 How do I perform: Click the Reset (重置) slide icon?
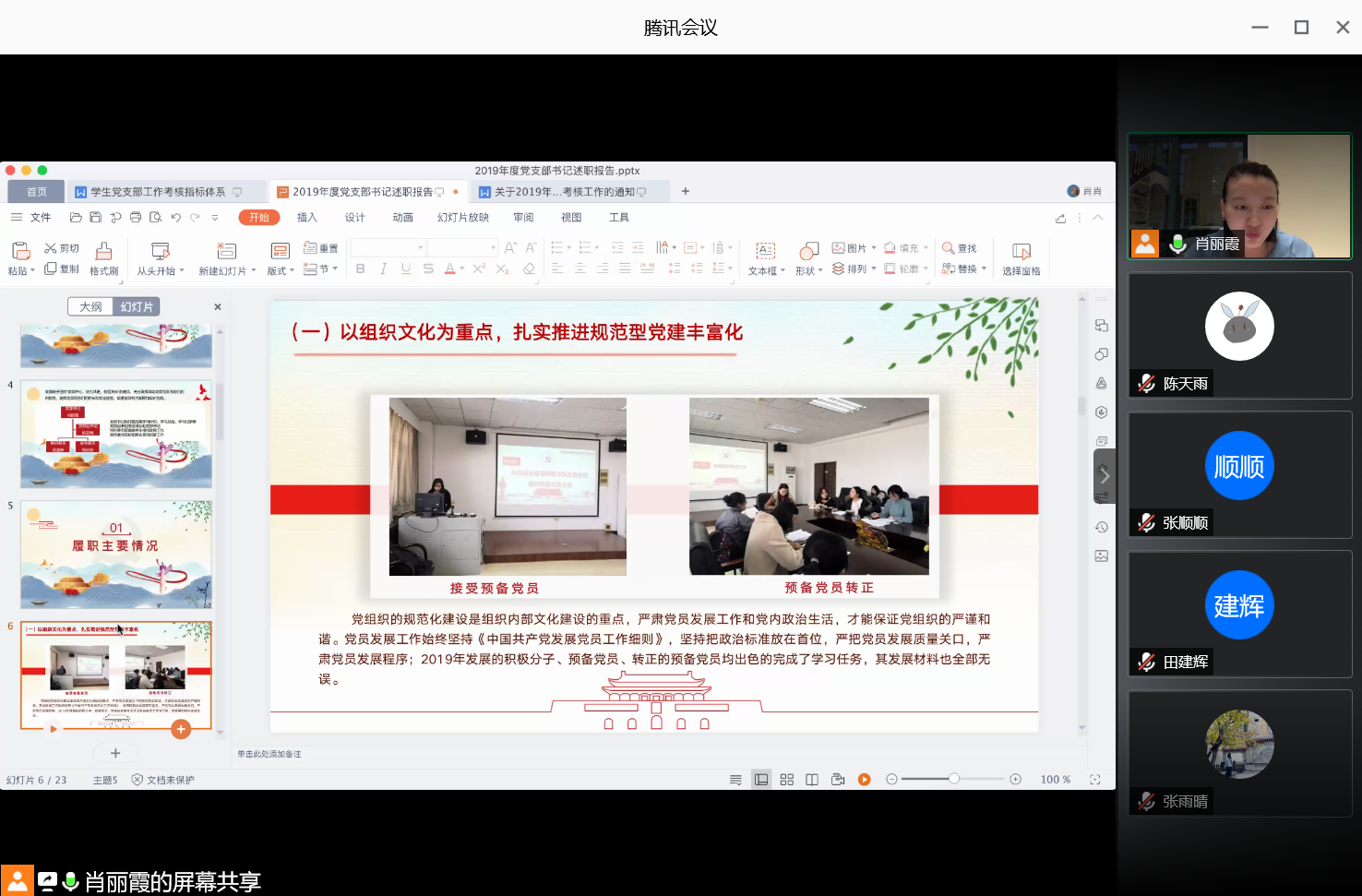311,248
